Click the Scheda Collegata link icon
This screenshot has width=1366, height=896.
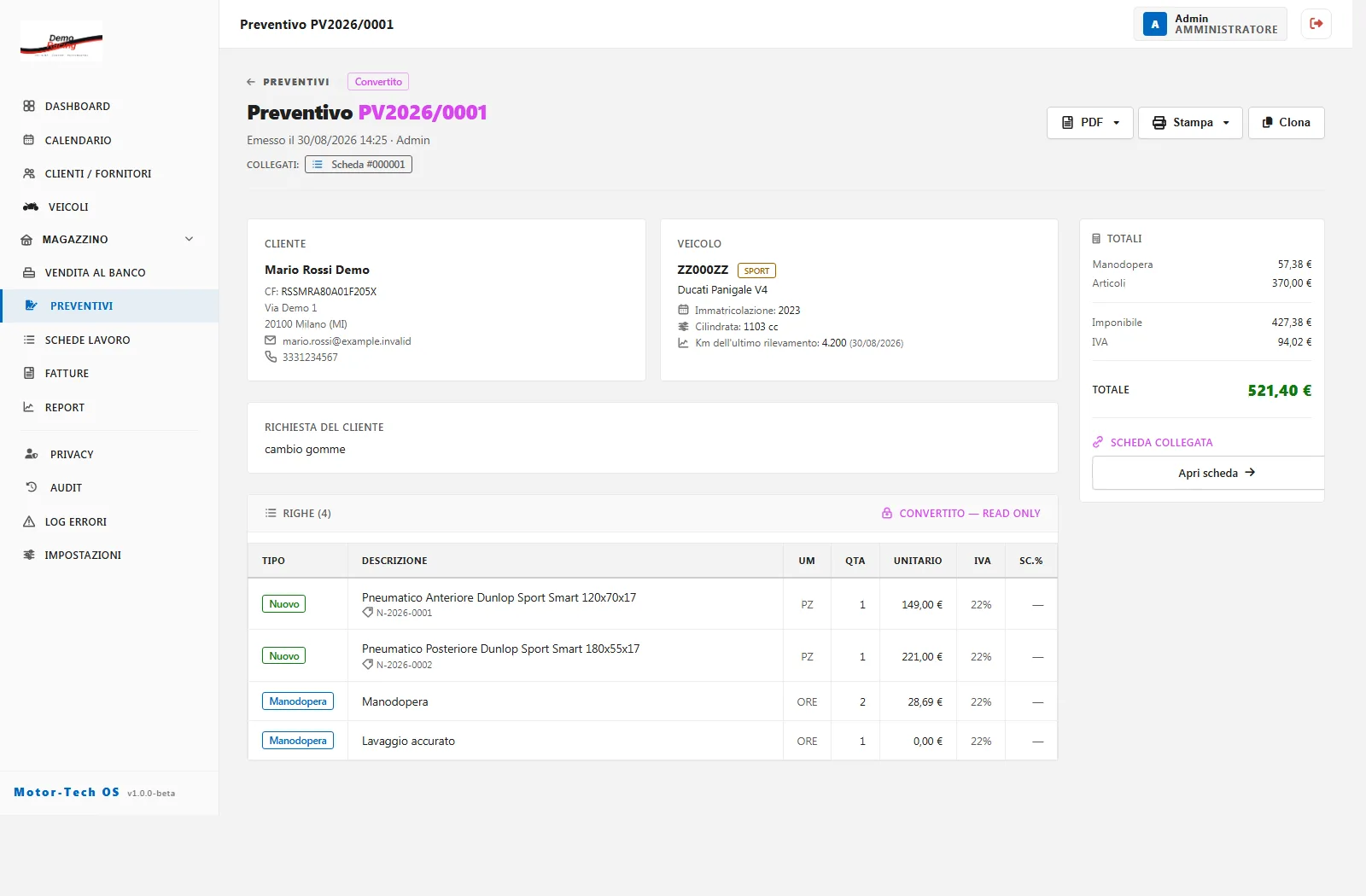[x=1098, y=442]
